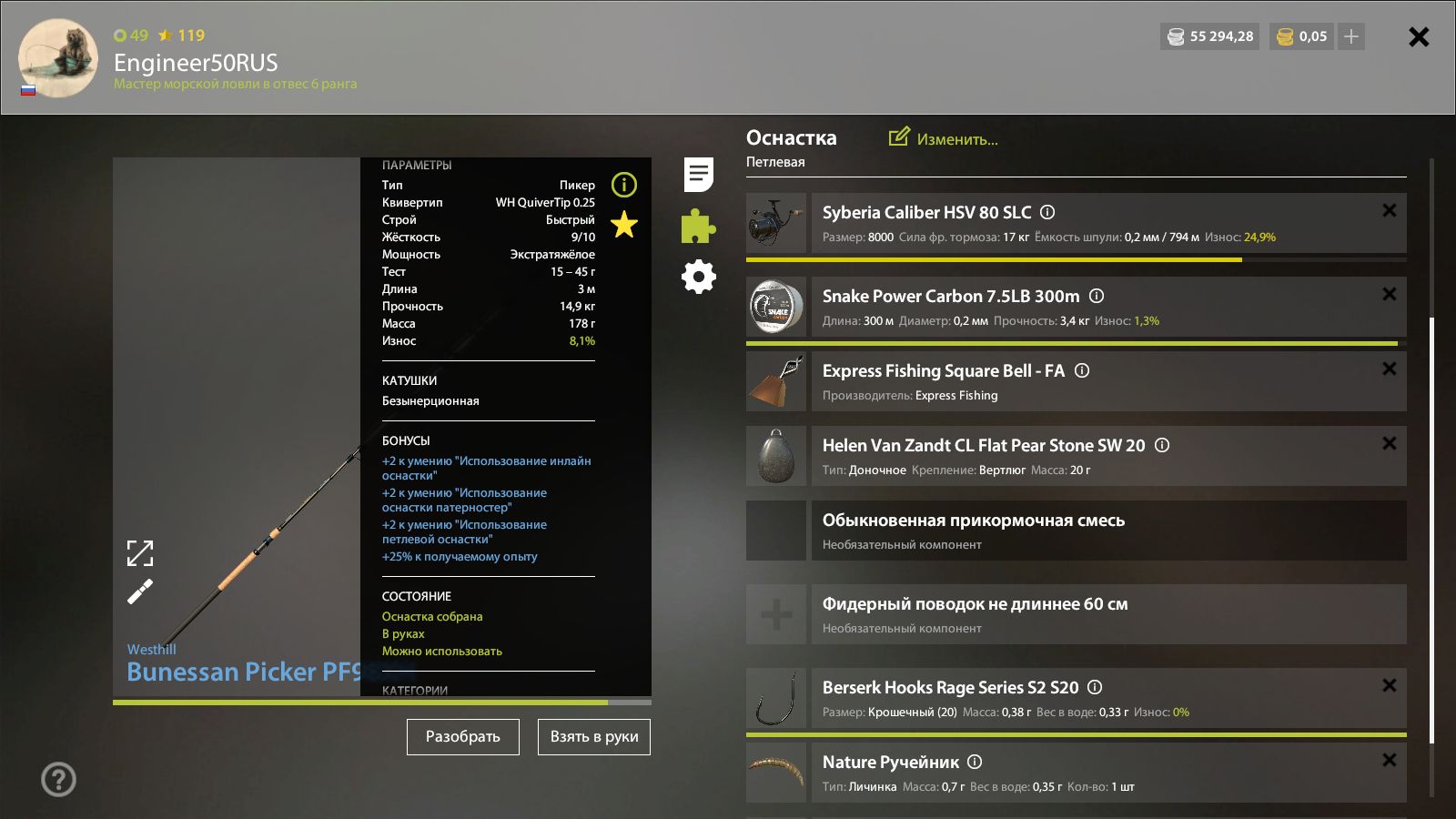Screen dimensions: 1456x819
Task: Remove the Syberia Caliber reel from rig
Action: (1390, 210)
